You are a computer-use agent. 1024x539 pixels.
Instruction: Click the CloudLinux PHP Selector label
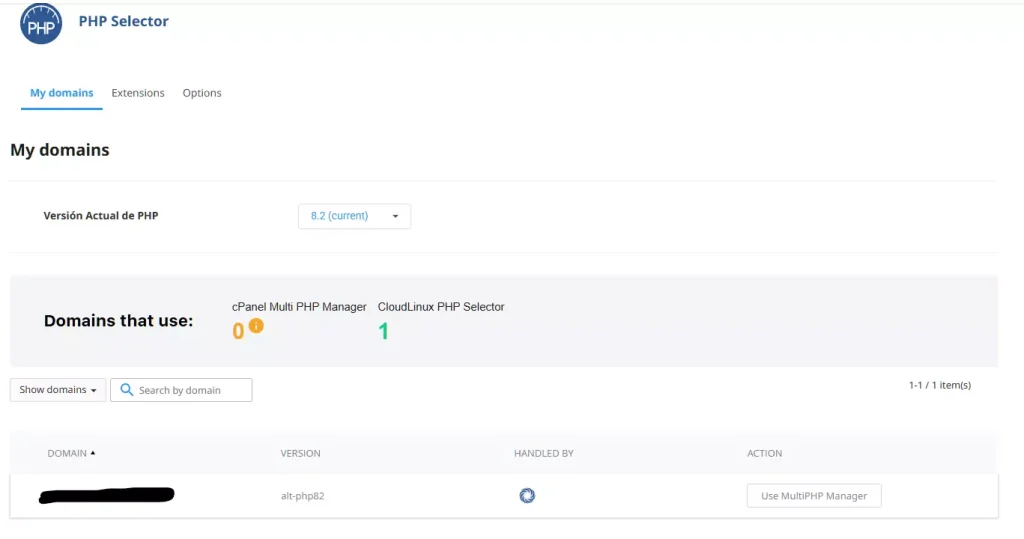point(441,306)
